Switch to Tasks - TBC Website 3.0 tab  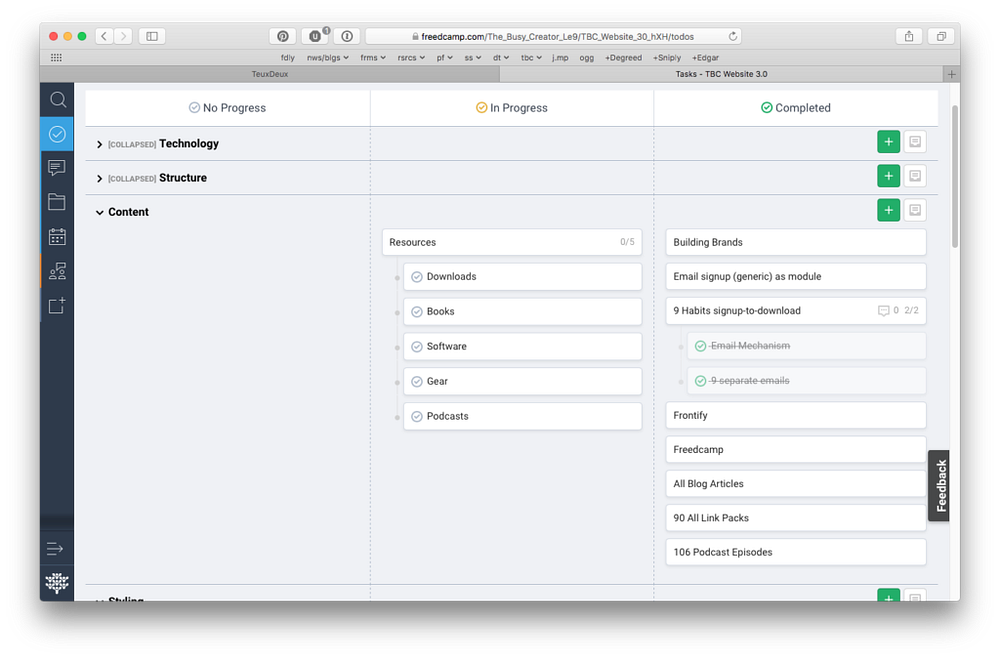click(x=721, y=74)
